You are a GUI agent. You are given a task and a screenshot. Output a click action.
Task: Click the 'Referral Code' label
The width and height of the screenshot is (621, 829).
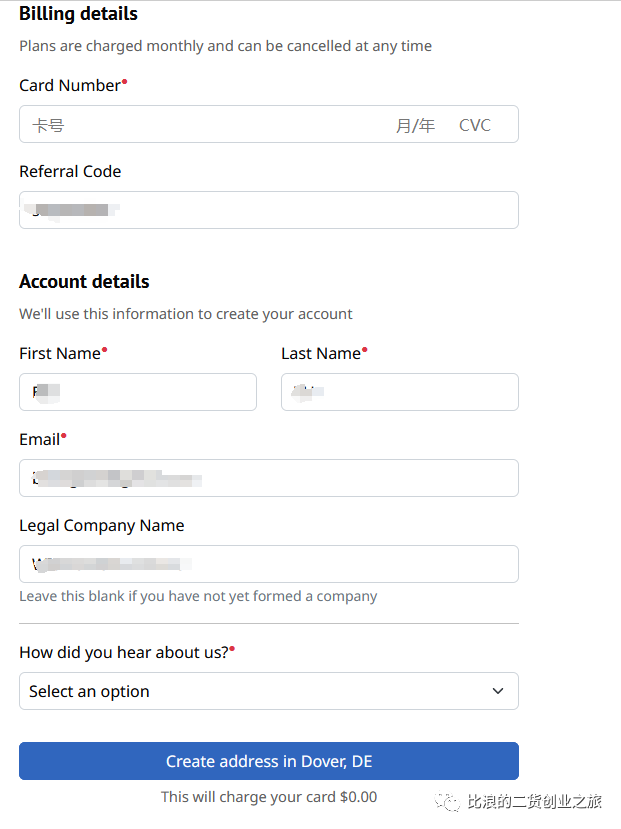[x=70, y=171]
